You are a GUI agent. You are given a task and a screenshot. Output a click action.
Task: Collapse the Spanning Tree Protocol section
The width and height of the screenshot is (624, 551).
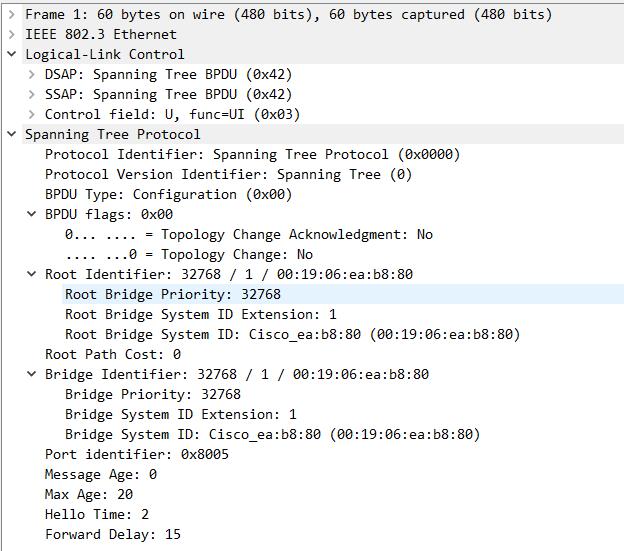point(12,134)
